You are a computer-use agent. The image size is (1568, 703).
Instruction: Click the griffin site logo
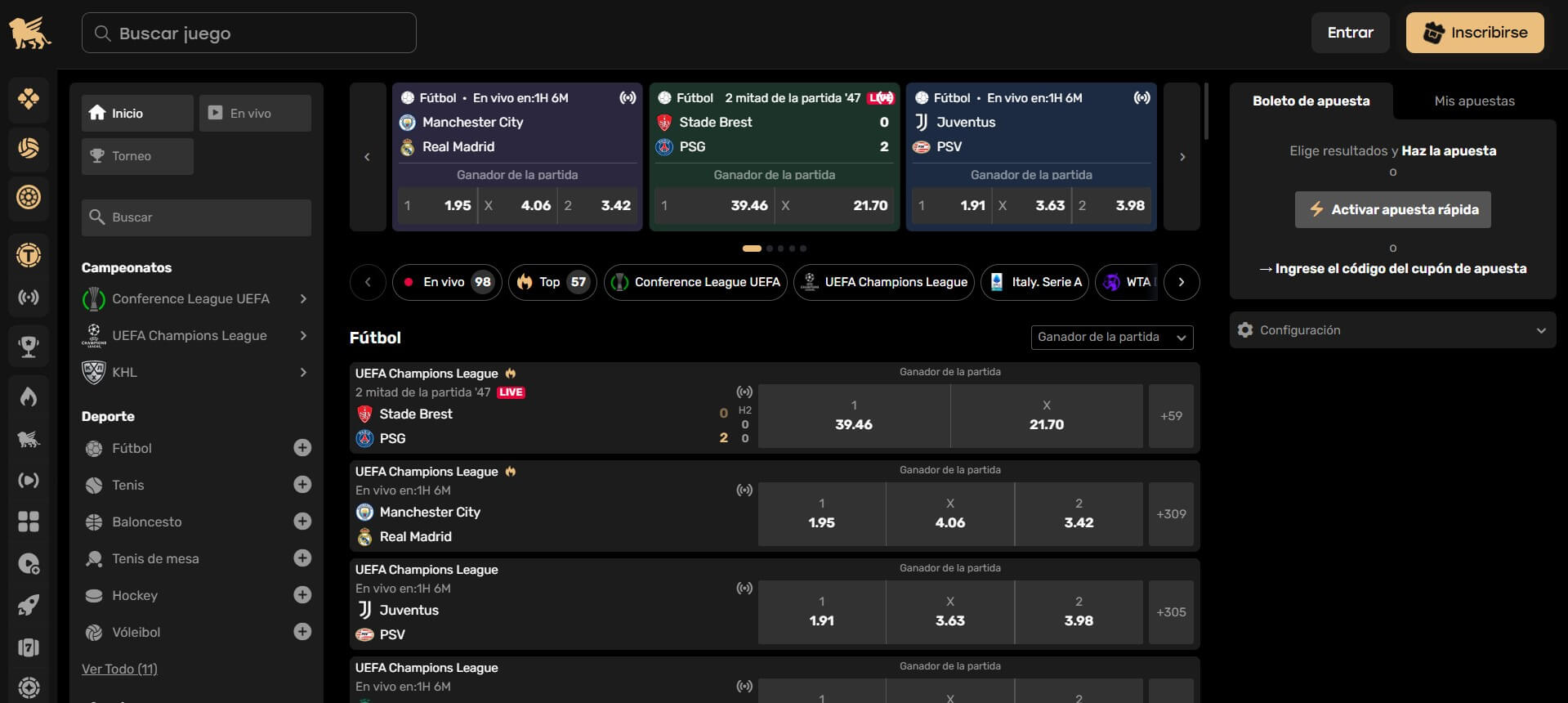29,34
